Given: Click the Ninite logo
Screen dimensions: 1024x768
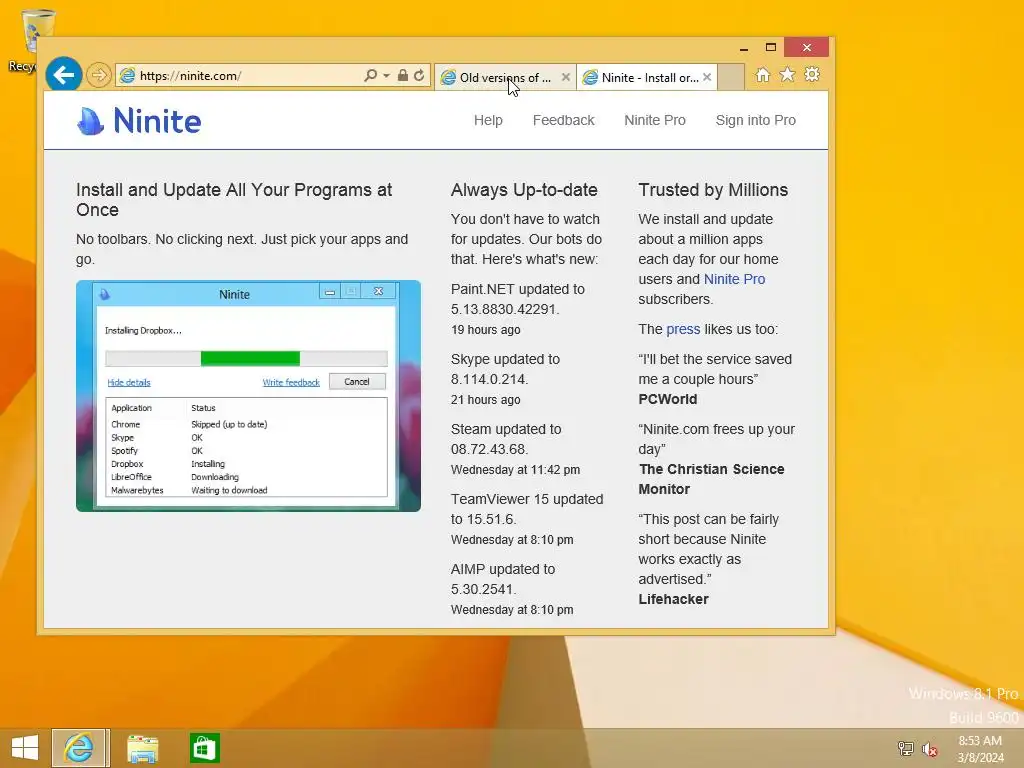Looking at the screenshot, I should coord(139,121).
